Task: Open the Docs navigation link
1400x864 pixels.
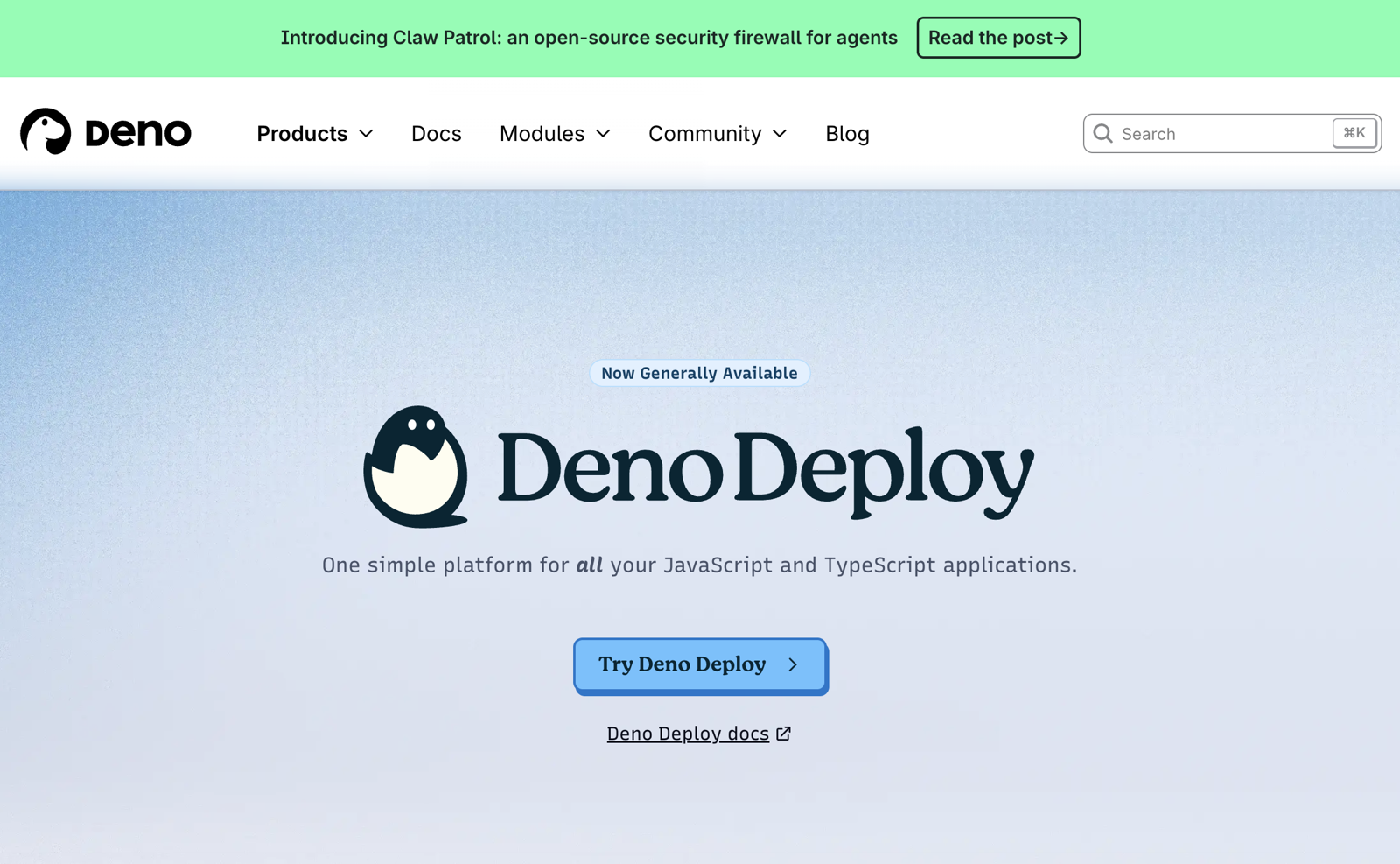Action: tap(436, 133)
